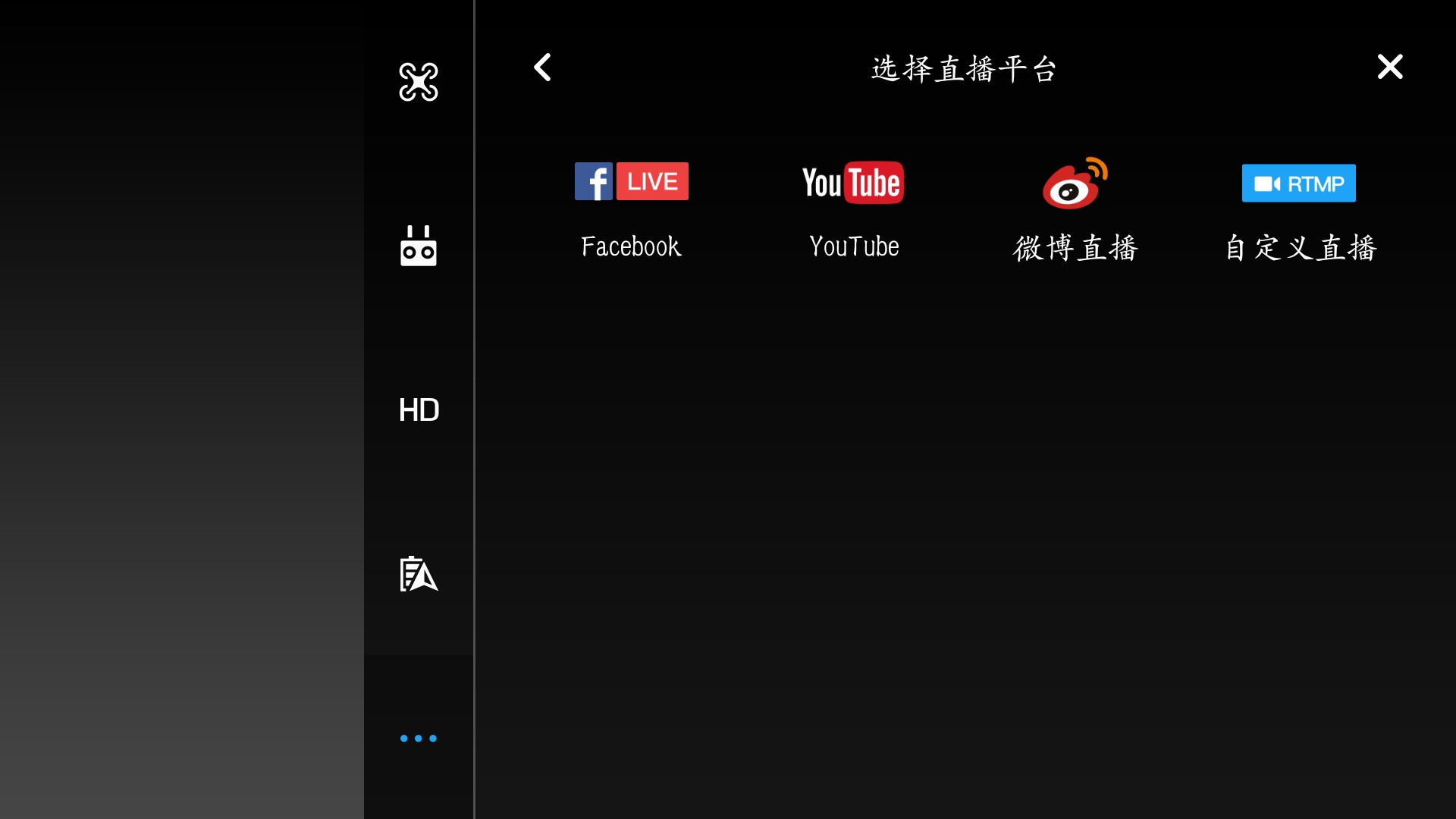Open aircraft settings drone icon
Image resolution: width=1456 pixels, height=819 pixels.
tap(419, 82)
